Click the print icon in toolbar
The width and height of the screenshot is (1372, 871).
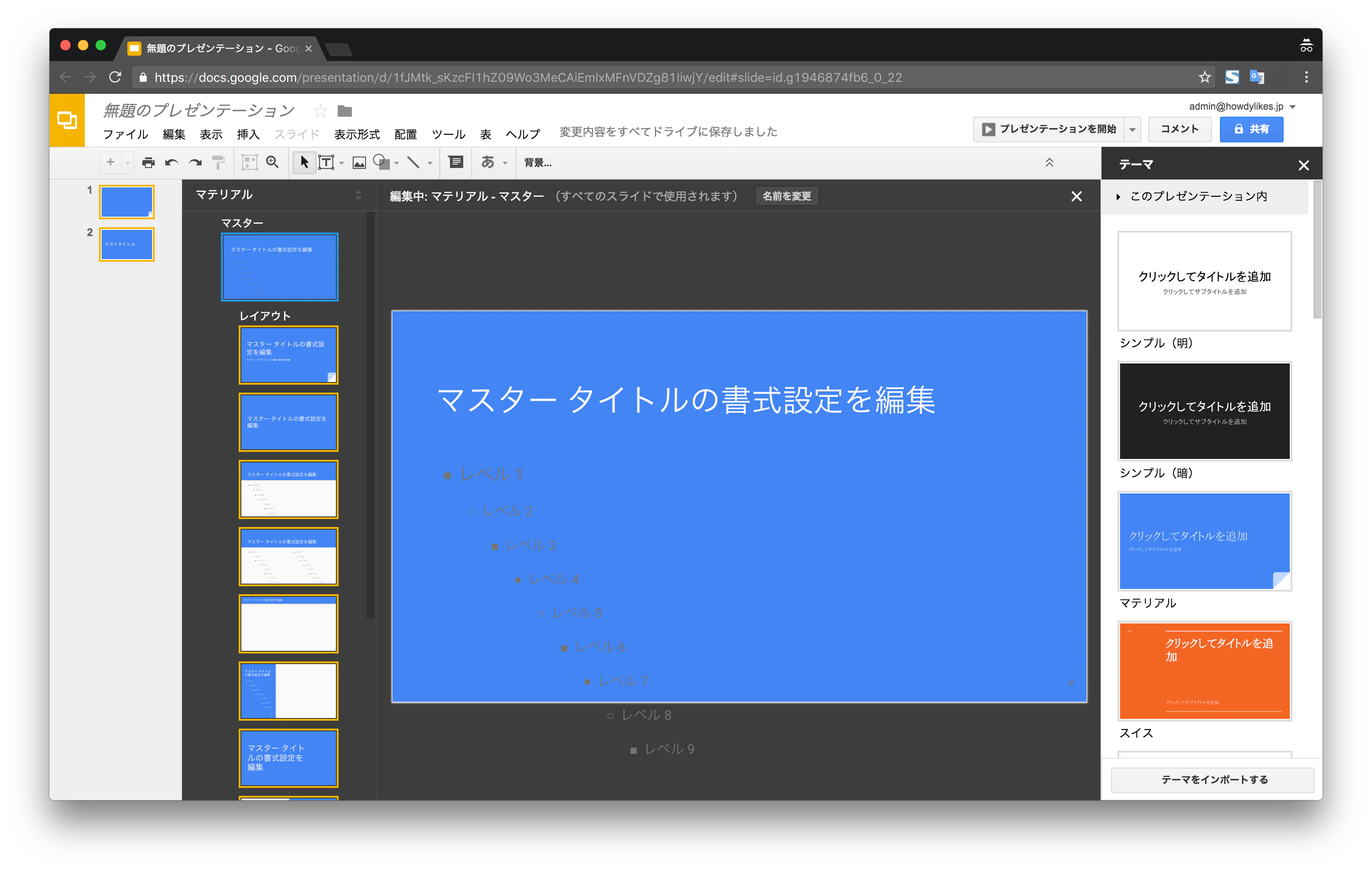pyautogui.click(x=148, y=163)
